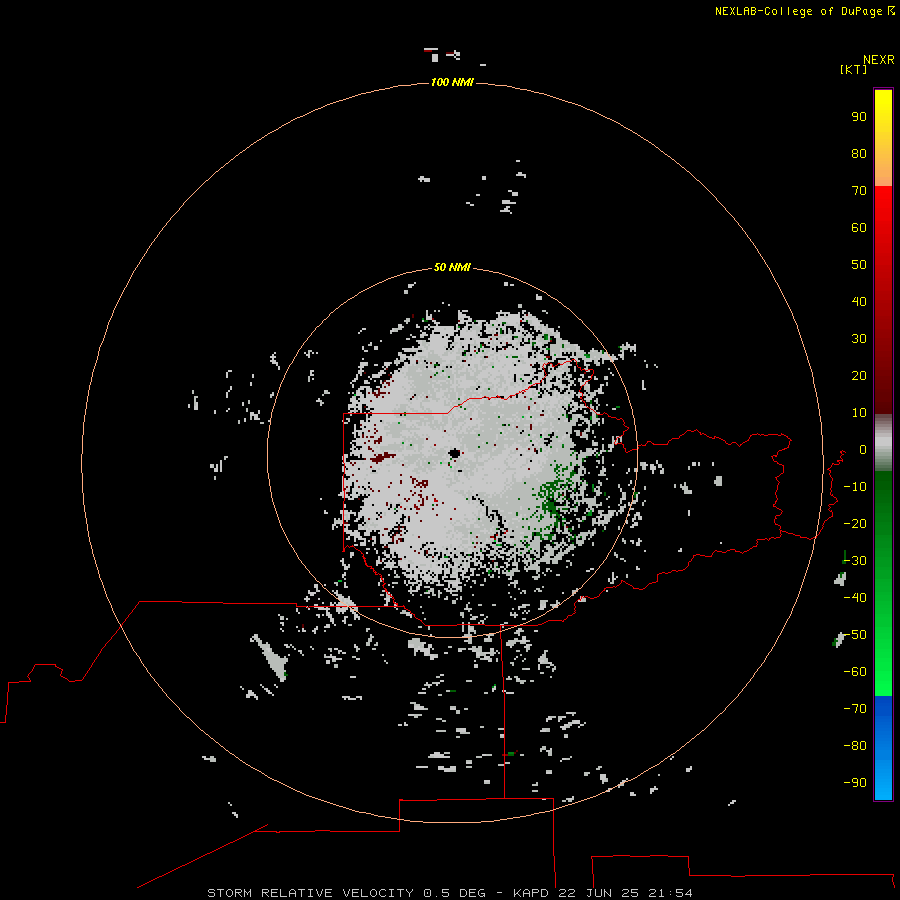Click the 70 value on the velocity scale
The image size is (900, 900).
pos(859,191)
